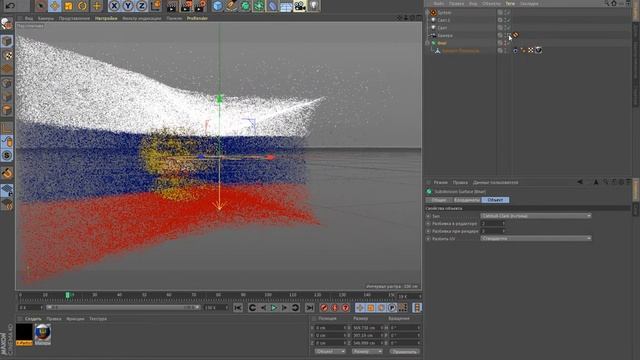The image size is (640, 360).
Task: Toggle the Z axis lock
Action: [x=141, y=6]
